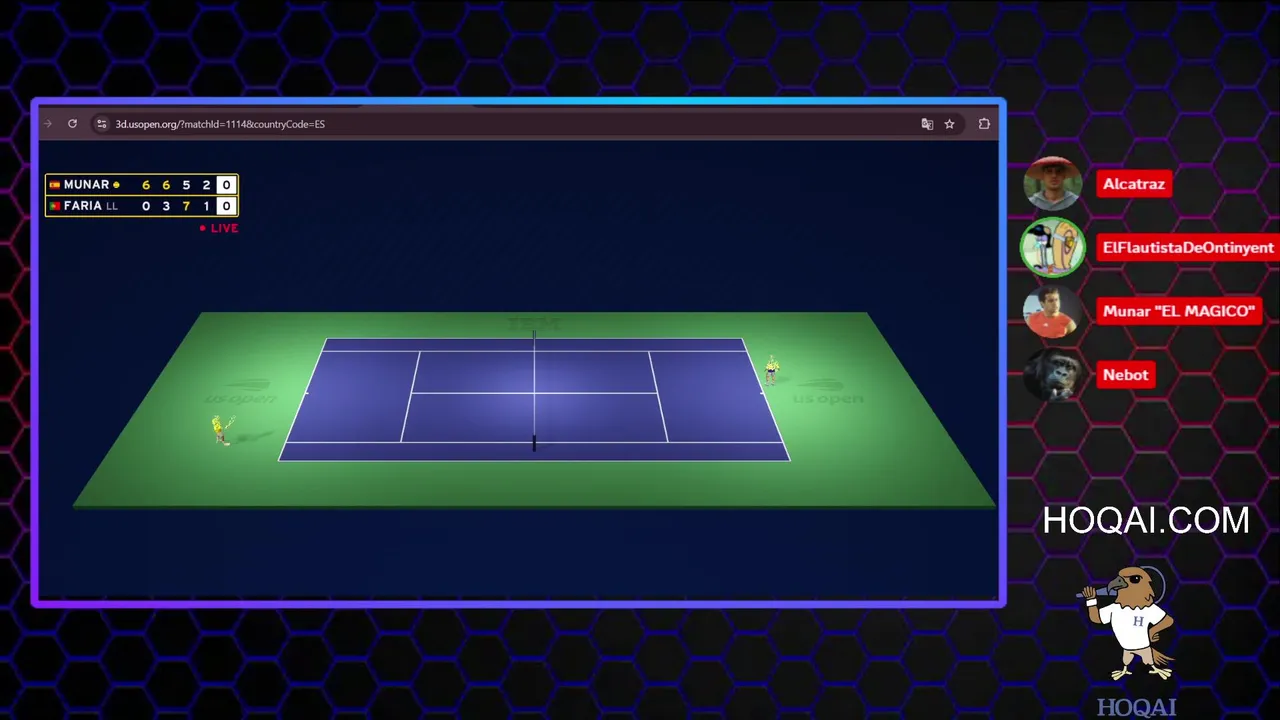Click ElFlautistaDeOntinyent's cartoon avatar
The height and width of the screenshot is (720, 1280).
(1053, 247)
